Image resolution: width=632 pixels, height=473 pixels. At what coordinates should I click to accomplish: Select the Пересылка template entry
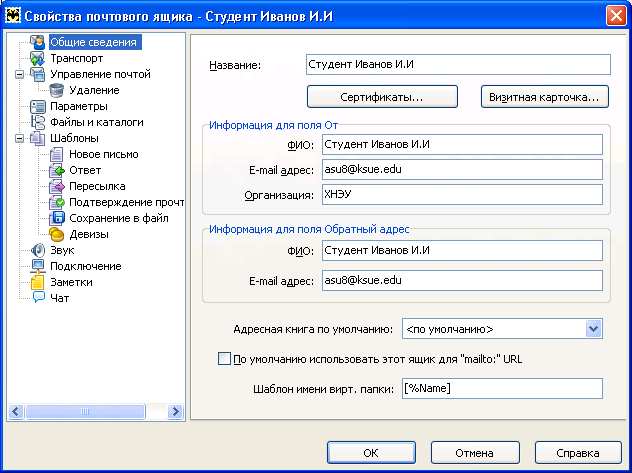coord(97,186)
